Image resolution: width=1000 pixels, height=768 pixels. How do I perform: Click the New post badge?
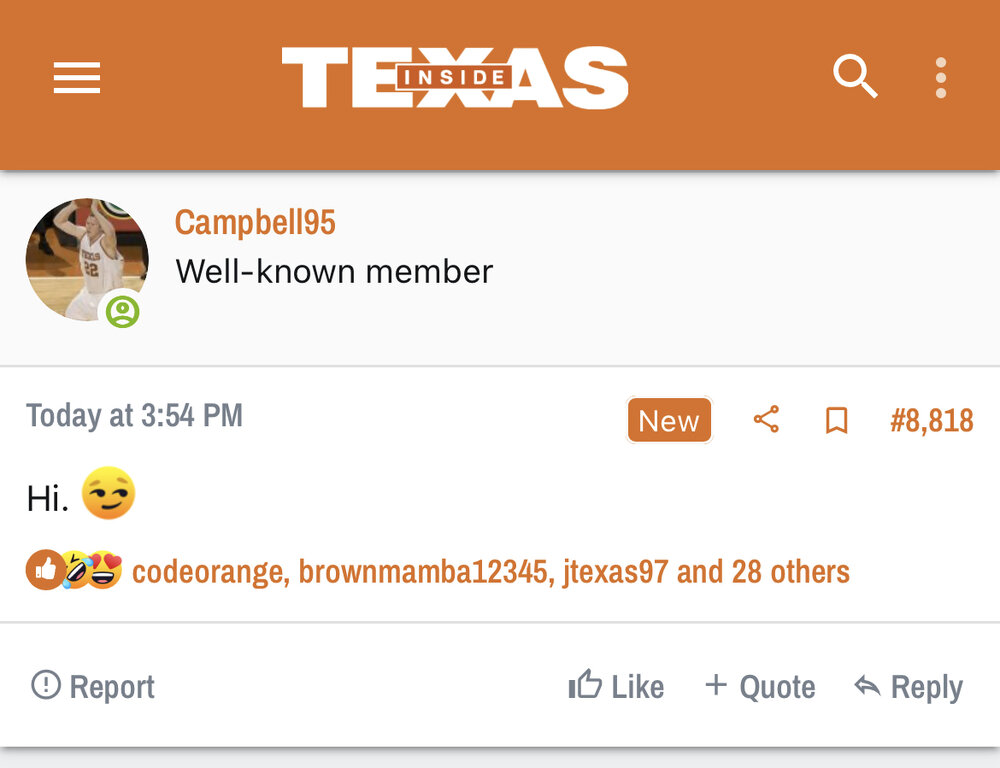(669, 421)
